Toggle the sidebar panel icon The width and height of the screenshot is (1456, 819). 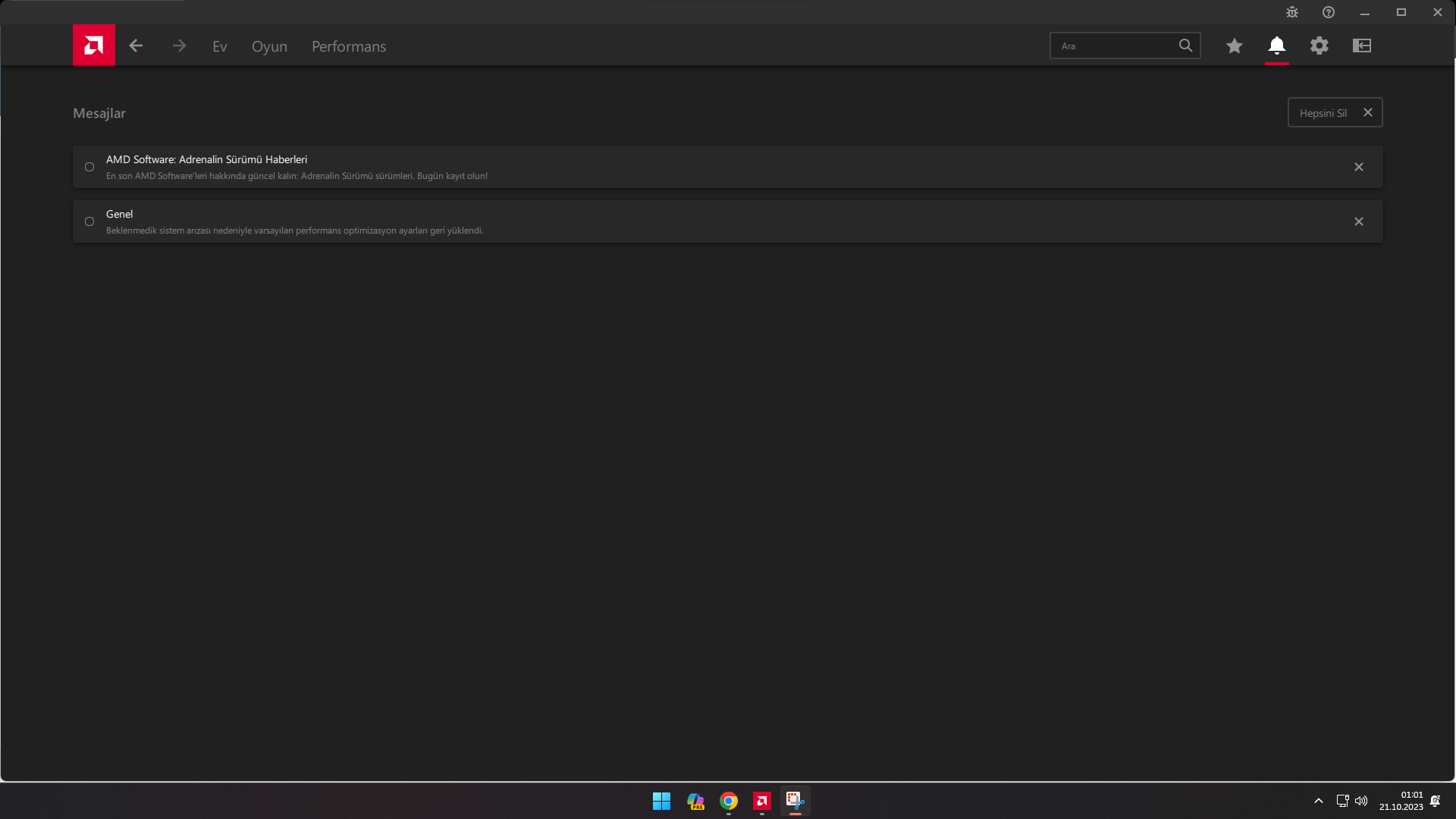tap(1362, 46)
